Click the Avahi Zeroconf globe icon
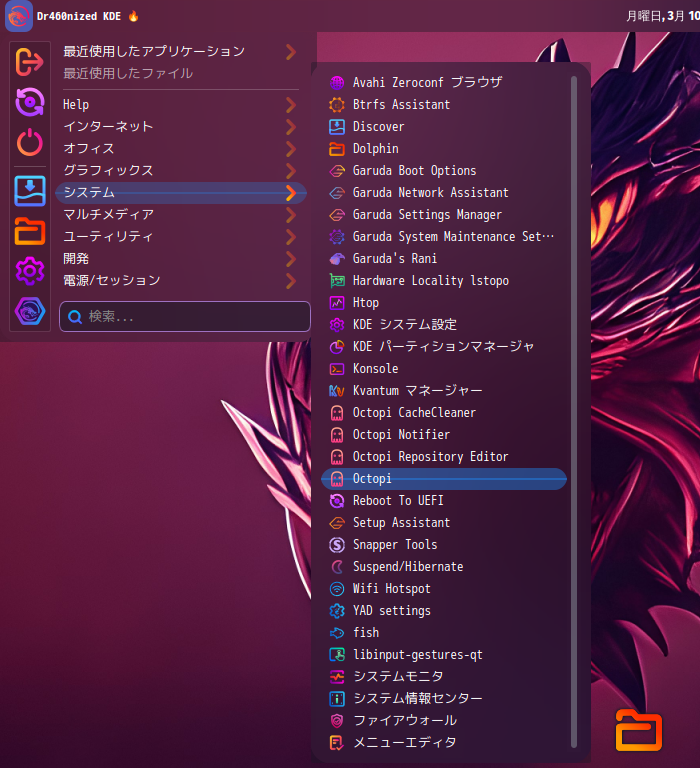Image resolution: width=700 pixels, height=768 pixels. tap(337, 83)
